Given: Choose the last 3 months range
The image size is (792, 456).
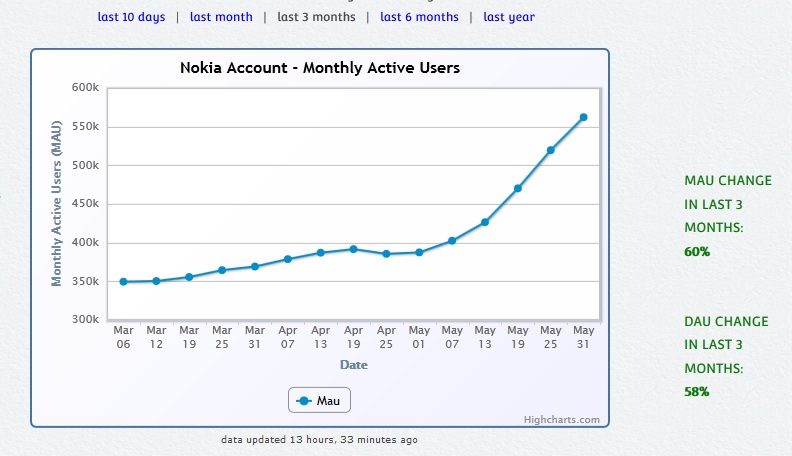Looking at the screenshot, I should pos(315,17).
